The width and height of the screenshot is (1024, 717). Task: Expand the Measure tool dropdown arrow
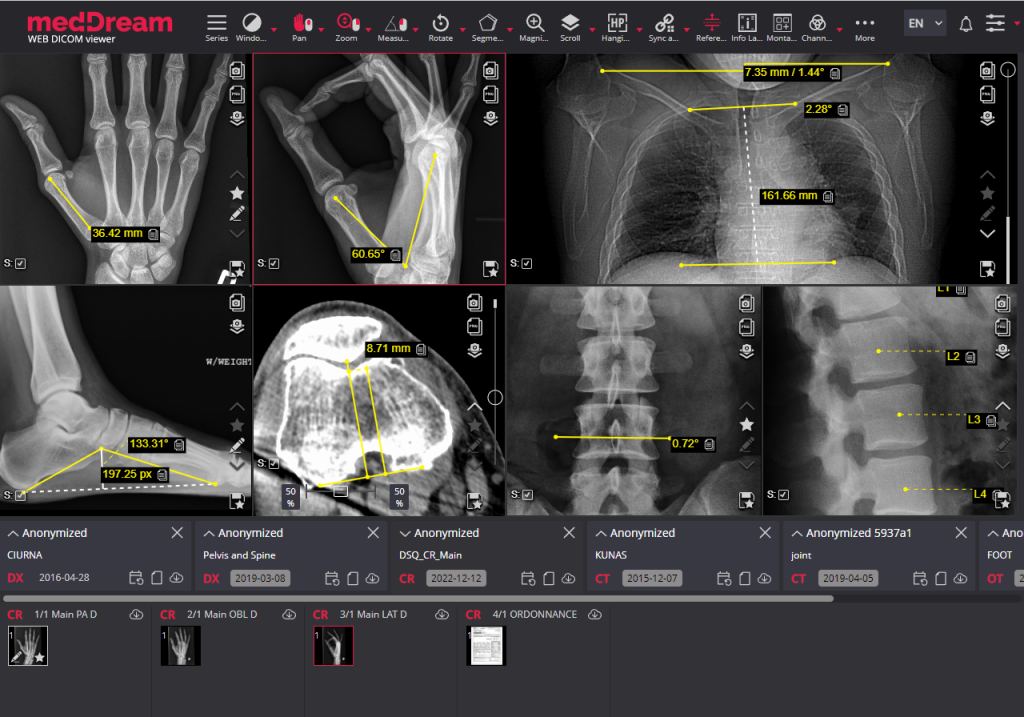(x=415, y=30)
